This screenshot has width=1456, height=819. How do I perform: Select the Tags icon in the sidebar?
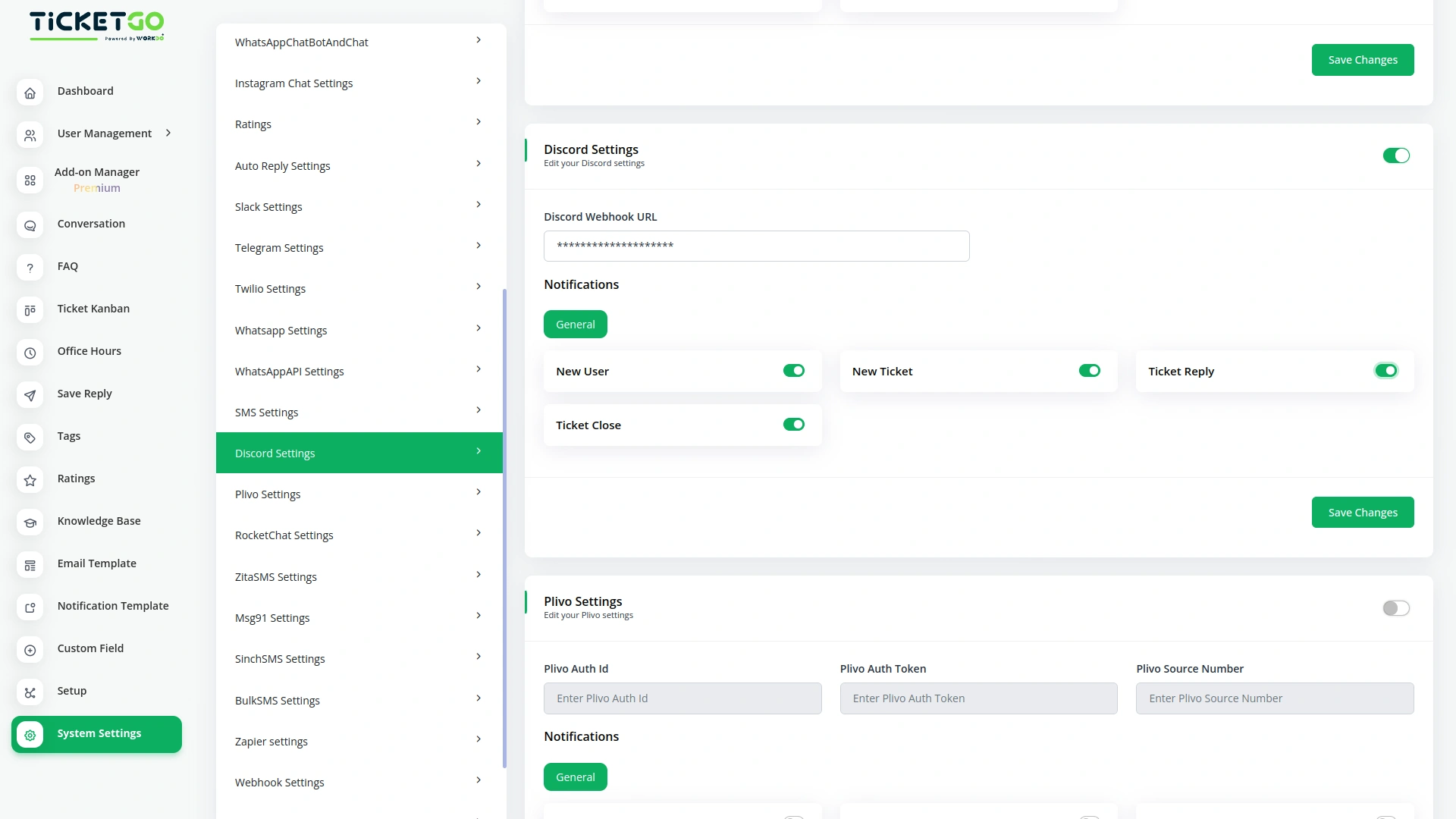tap(30, 438)
